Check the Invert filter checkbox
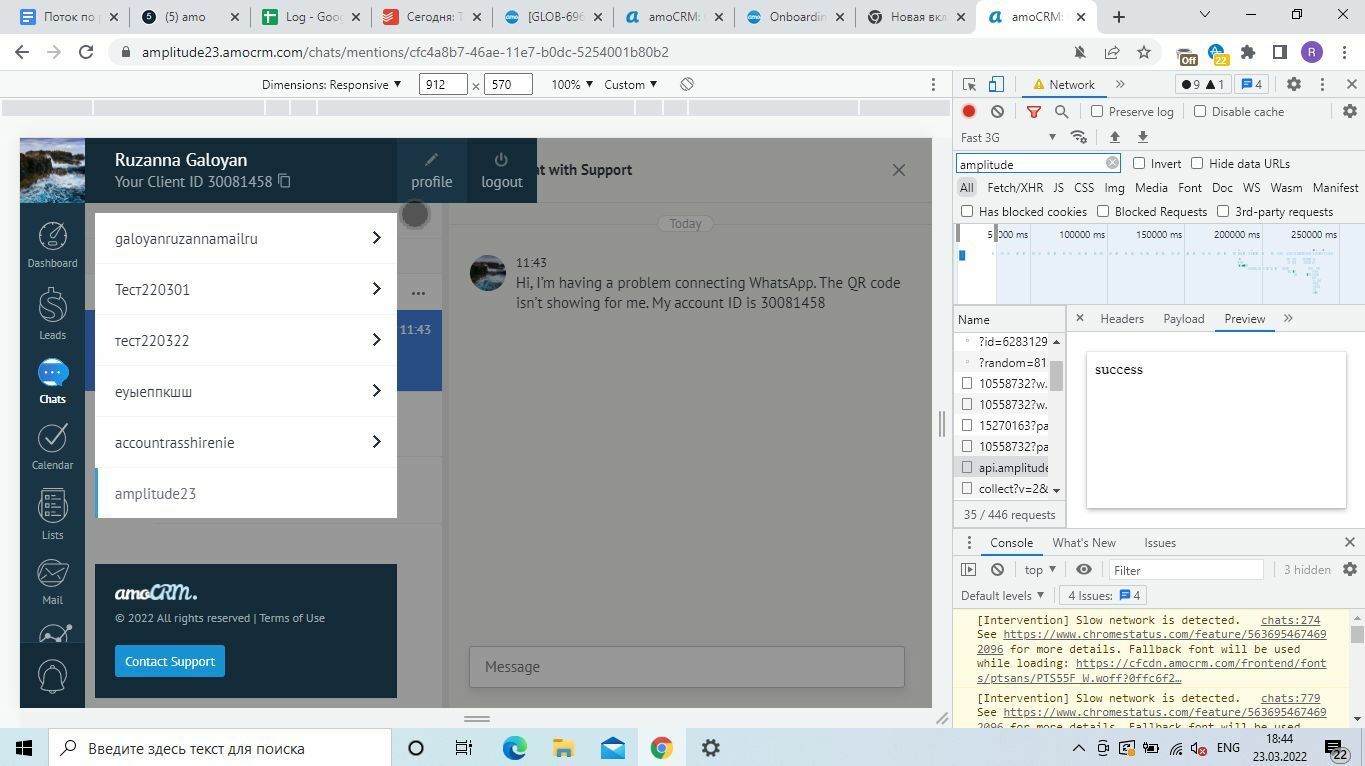1365x766 pixels. pyautogui.click(x=1139, y=164)
